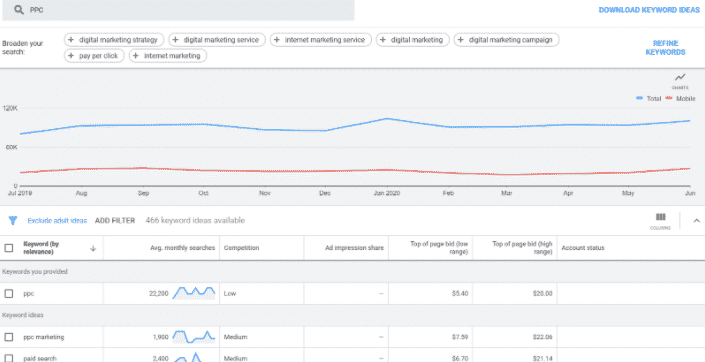Toggle the blue Total legend swatch

click(639, 98)
